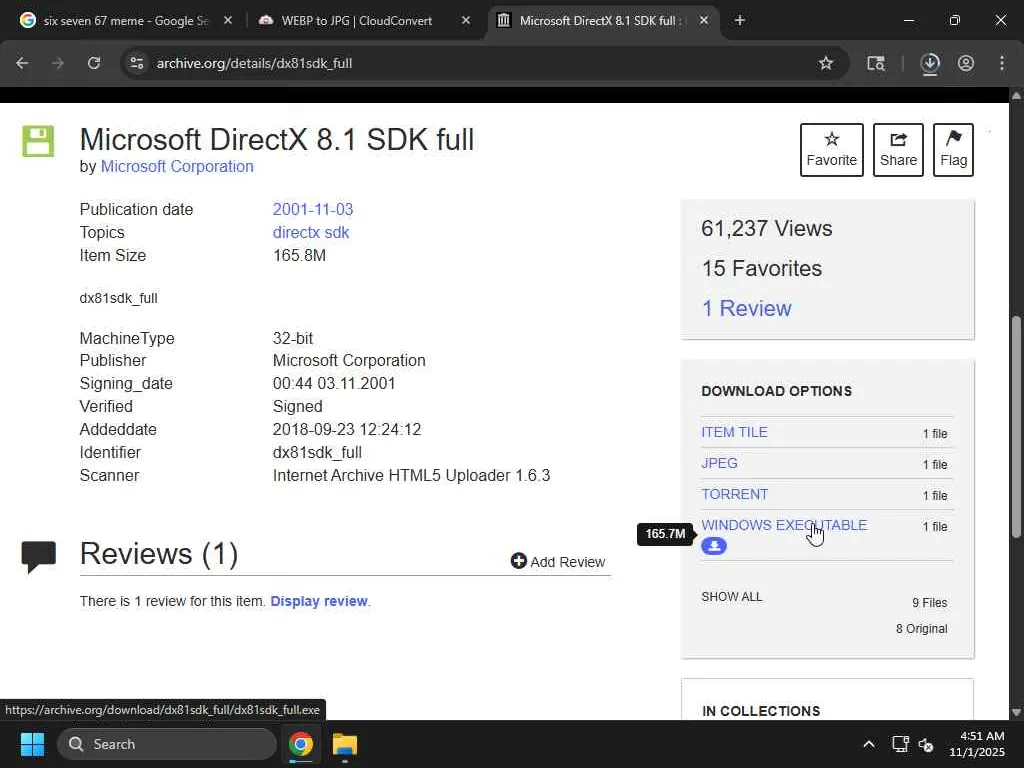Click Add Review
The width and height of the screenshot is (1024, 768).
coord(558,562)
